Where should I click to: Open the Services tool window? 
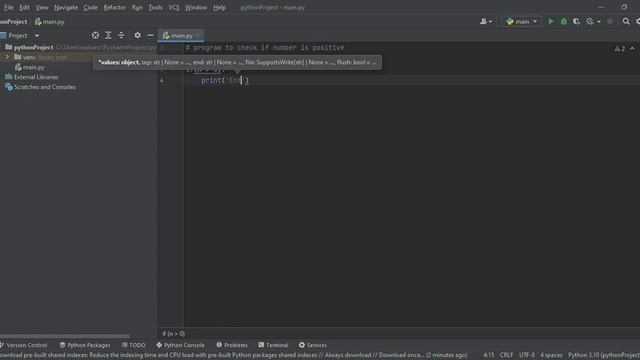tap(313, 345)
